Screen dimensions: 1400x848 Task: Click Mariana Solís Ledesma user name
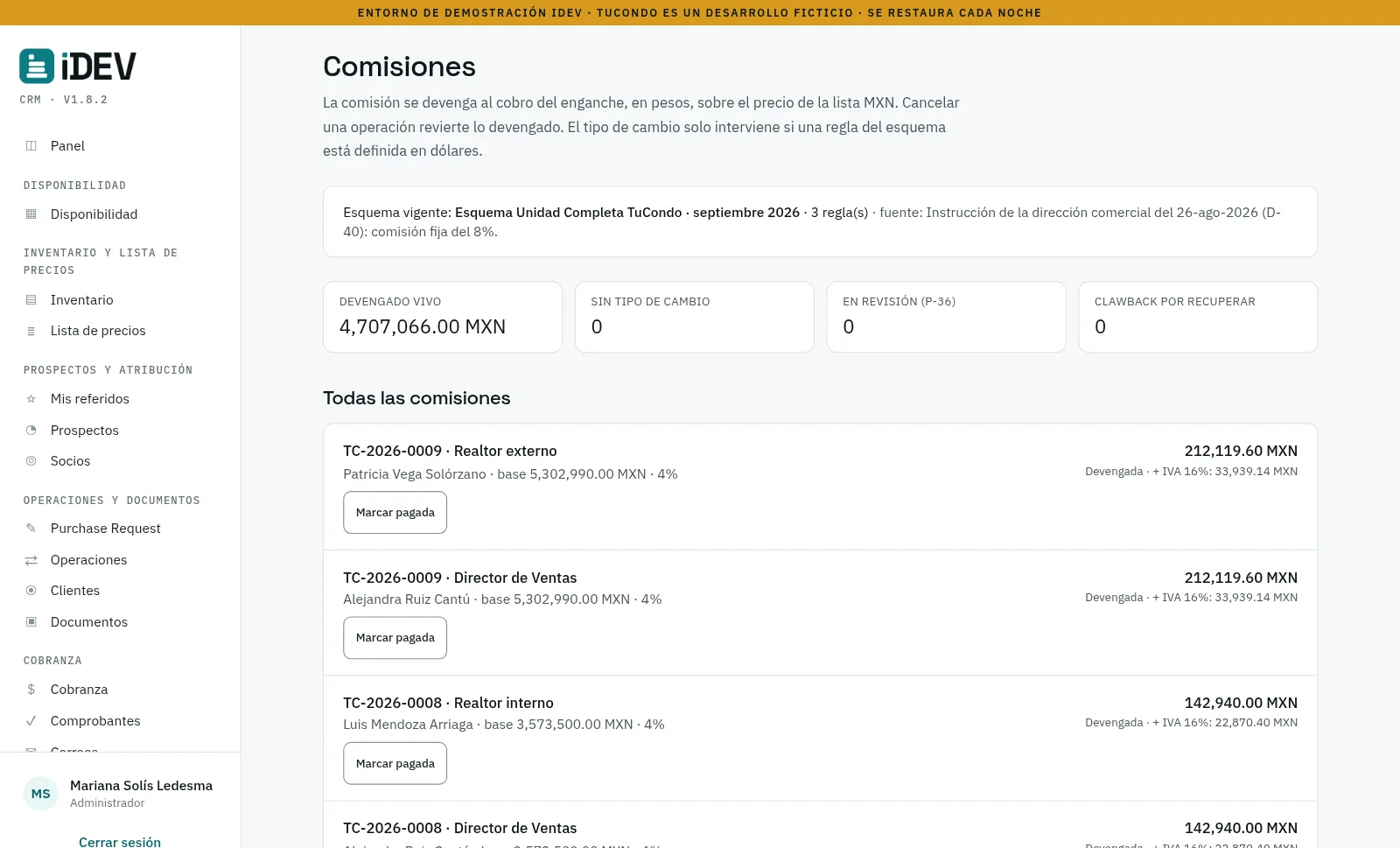pyautogui.click(x=141, y=786)
